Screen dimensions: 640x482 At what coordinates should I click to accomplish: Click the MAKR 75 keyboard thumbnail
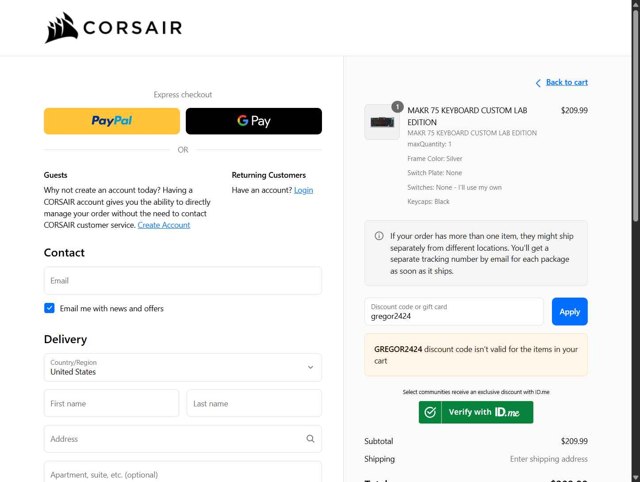(382, 122)
